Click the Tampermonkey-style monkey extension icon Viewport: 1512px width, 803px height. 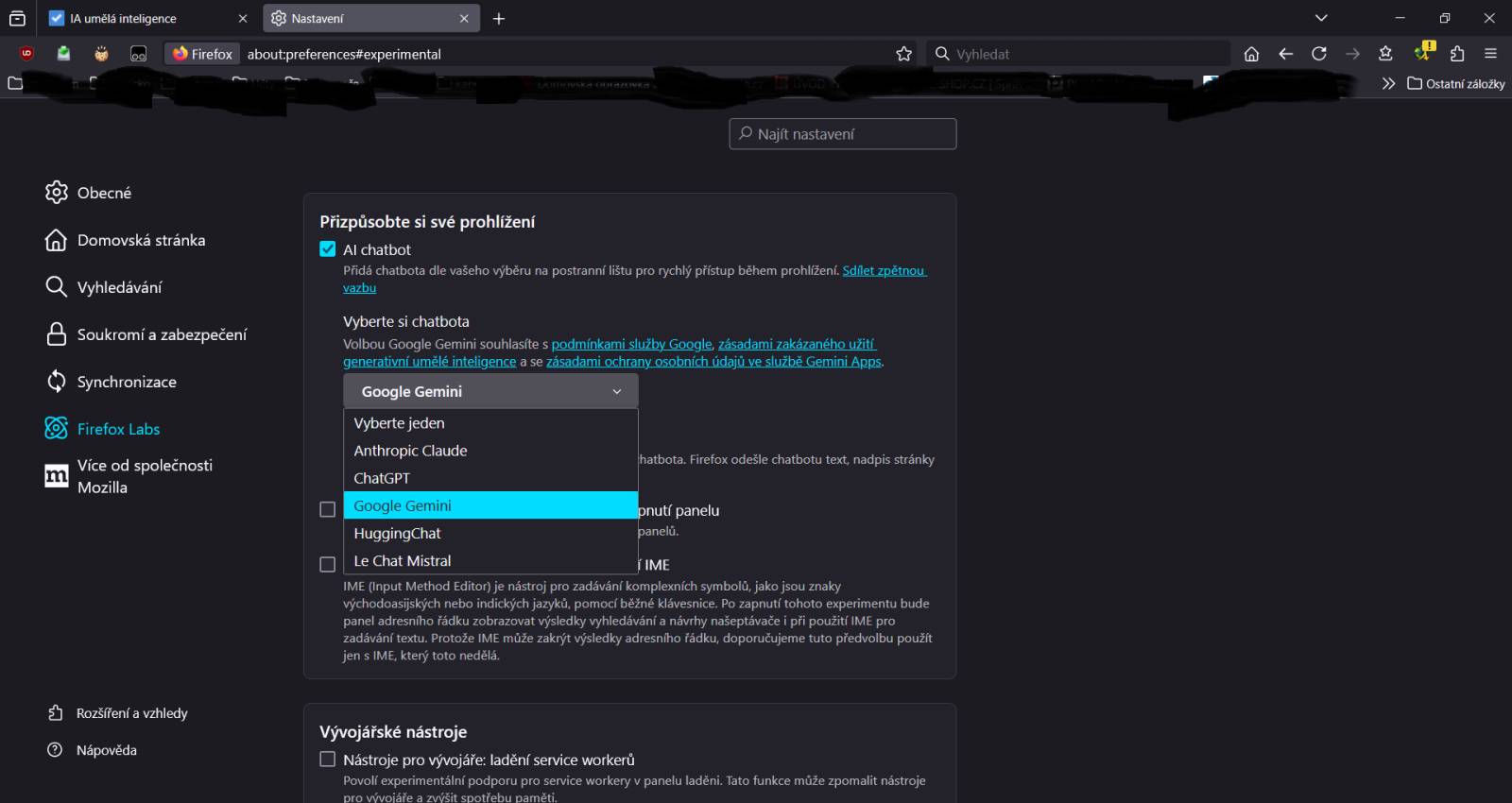[x=101, y=54]
